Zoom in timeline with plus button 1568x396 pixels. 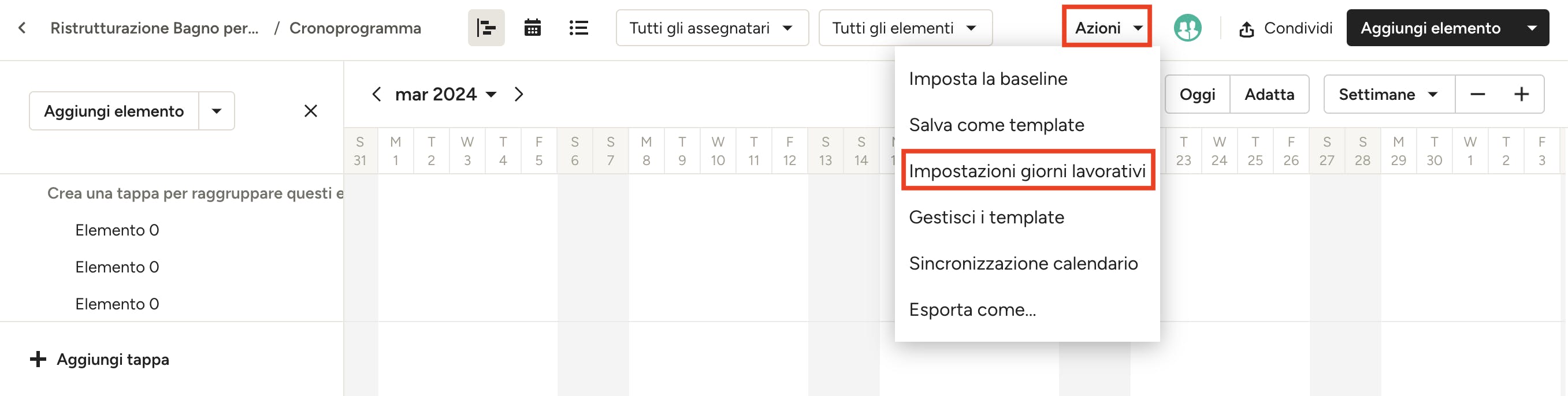click(x=1521, y=94)
